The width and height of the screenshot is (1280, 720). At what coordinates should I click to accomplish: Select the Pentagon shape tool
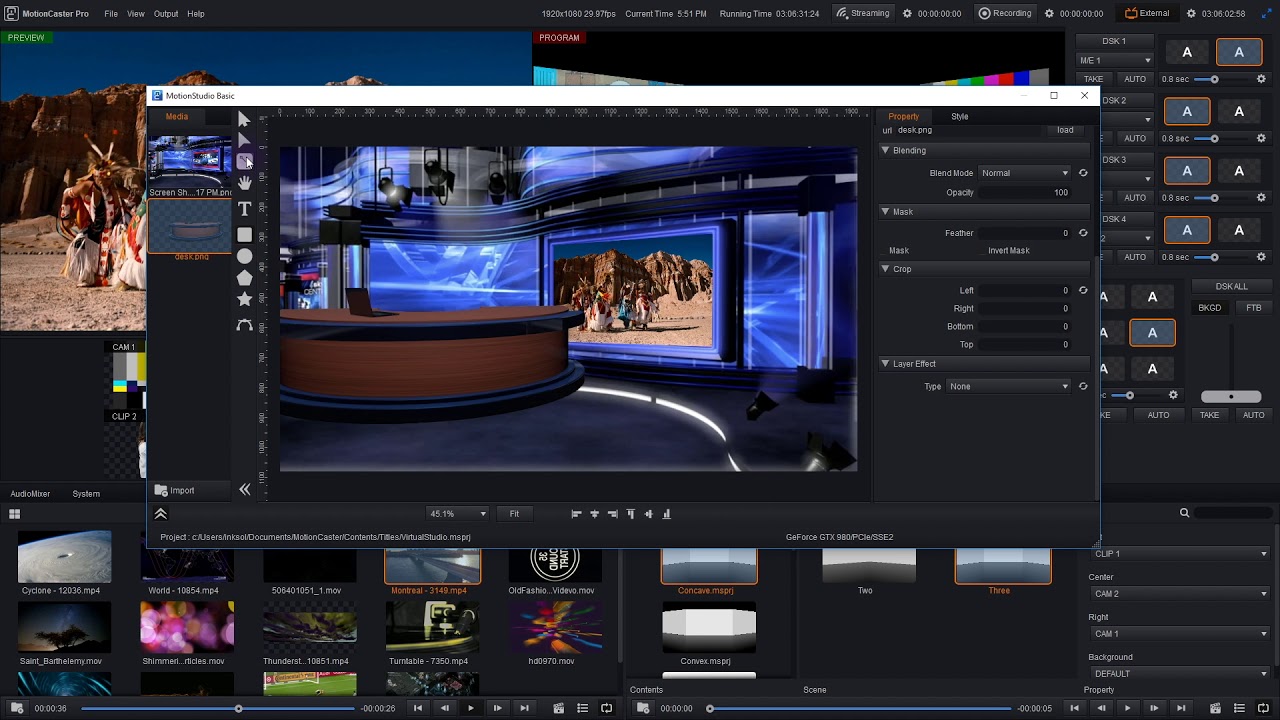tap(244, 278)
